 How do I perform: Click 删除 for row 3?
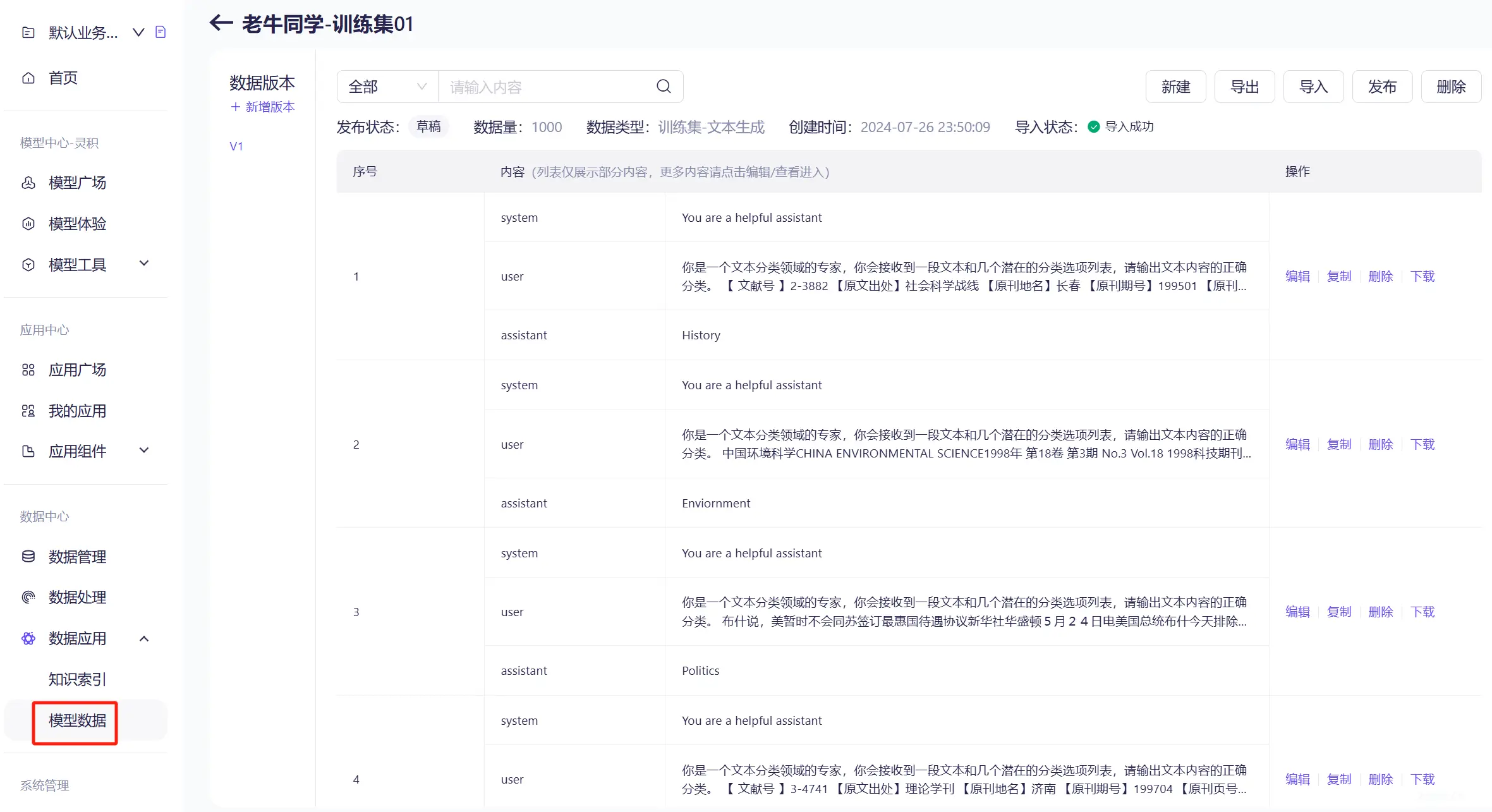(x=1381, y=612)
